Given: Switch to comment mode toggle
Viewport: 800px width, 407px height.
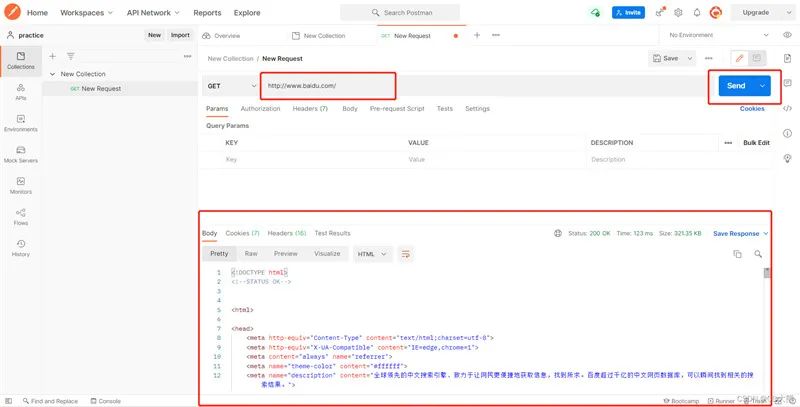Looking at the screenshot, I should coord(757,59).
